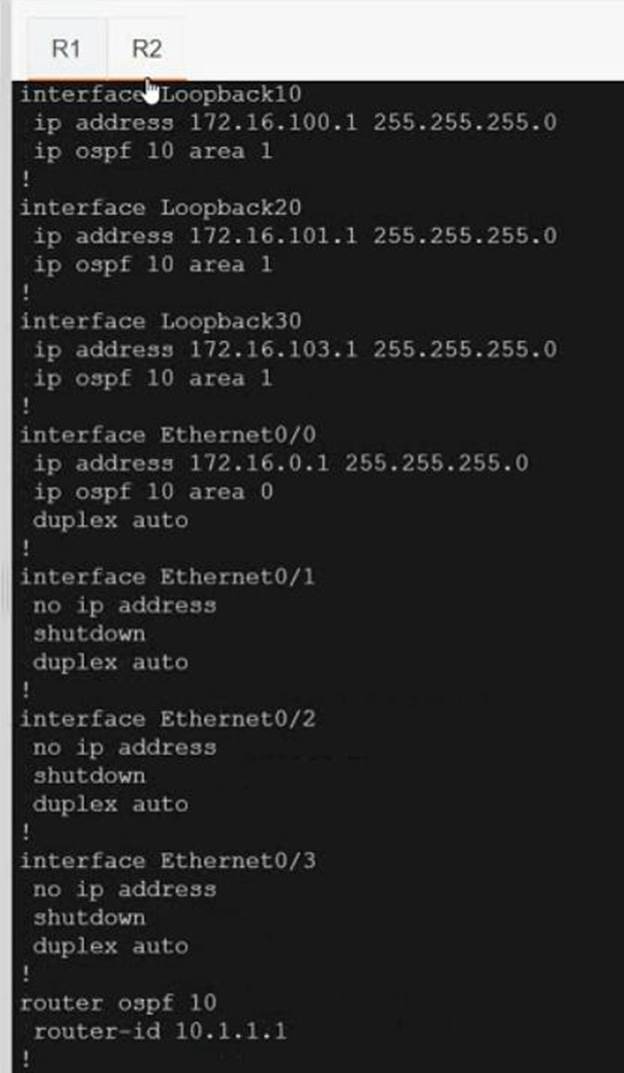Click "ip ospf 10 area 1" under Loopback10
This screenshot has height=1073, width=624.
point(152,152)
